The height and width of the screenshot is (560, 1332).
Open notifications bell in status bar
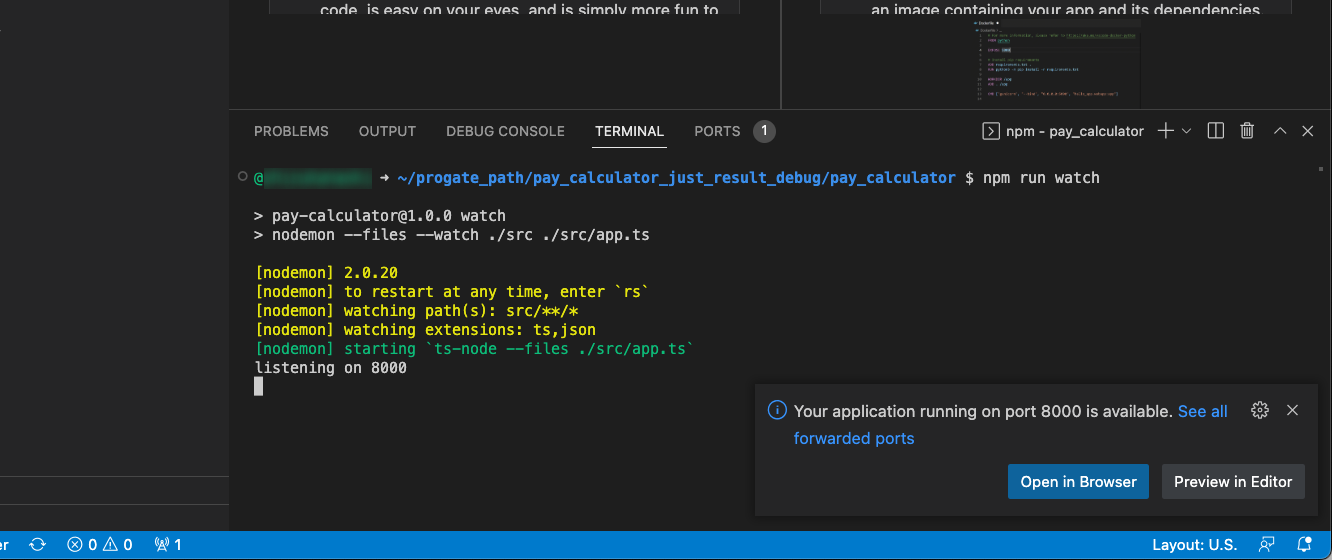pyautogui.click(x=1304, y=545)
